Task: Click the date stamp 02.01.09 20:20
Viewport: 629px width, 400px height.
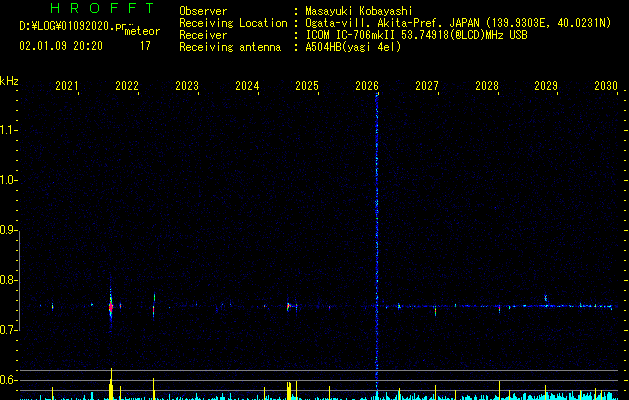Action: click(x=61, y=46)
